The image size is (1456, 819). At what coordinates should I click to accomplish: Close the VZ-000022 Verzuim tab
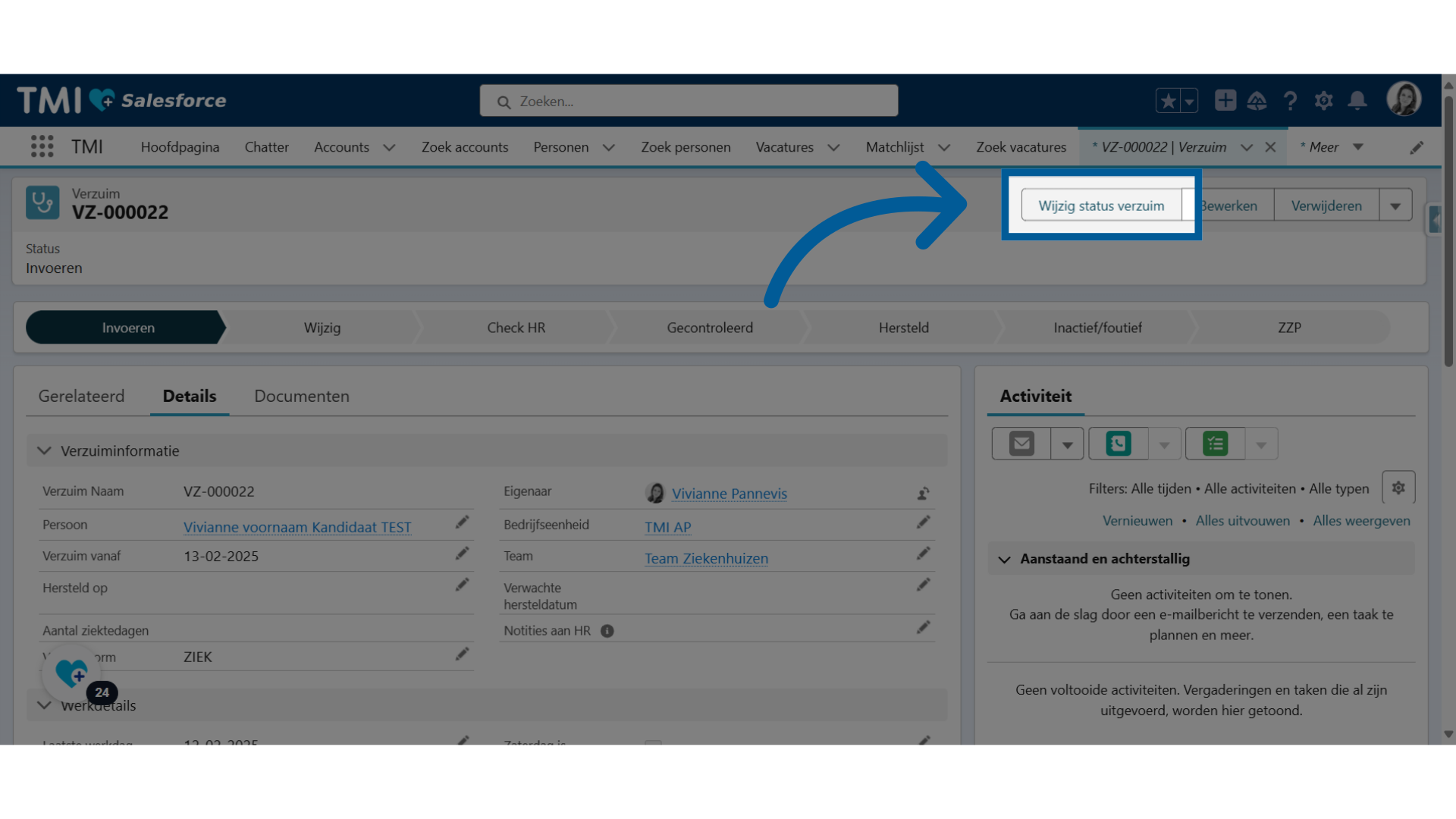click(x=1270, y=147)
